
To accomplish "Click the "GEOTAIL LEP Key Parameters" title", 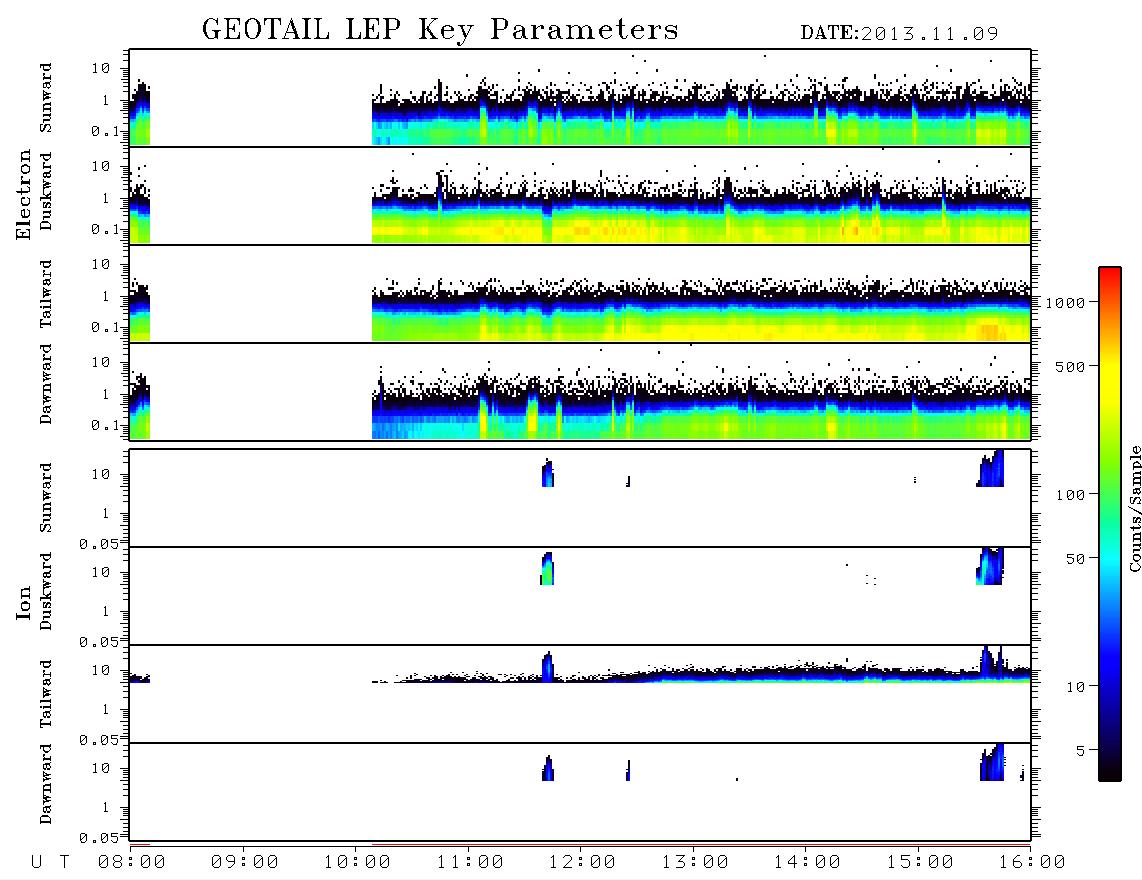I will click(440, 30).
